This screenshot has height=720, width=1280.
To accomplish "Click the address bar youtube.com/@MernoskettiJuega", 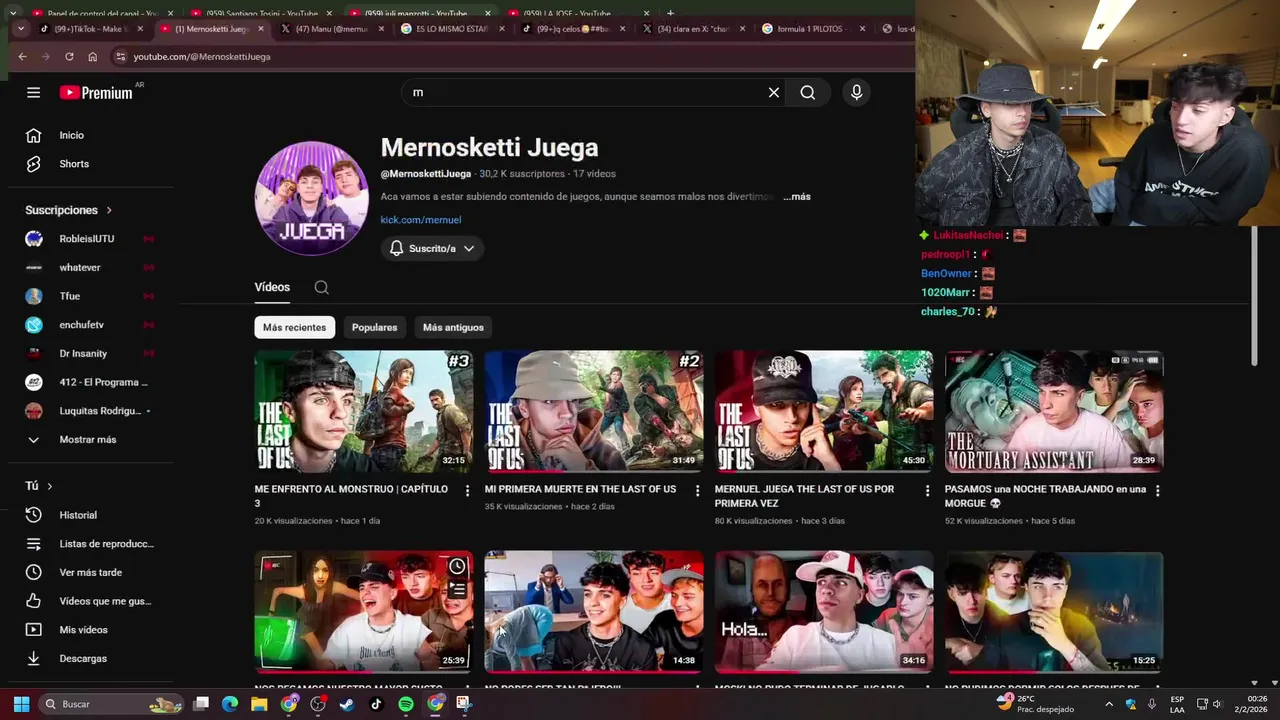I will point(202,57).
